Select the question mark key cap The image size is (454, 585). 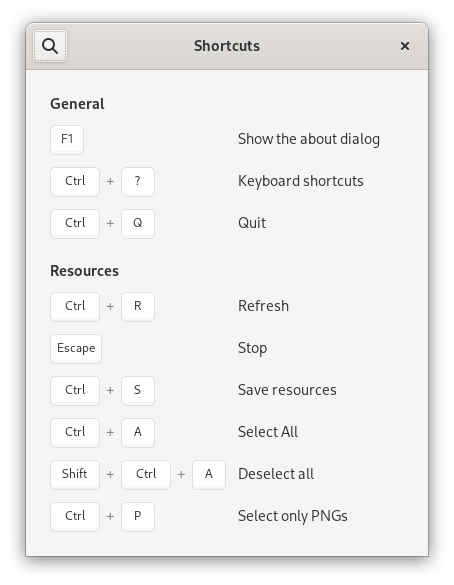click(x=138, y=182)
